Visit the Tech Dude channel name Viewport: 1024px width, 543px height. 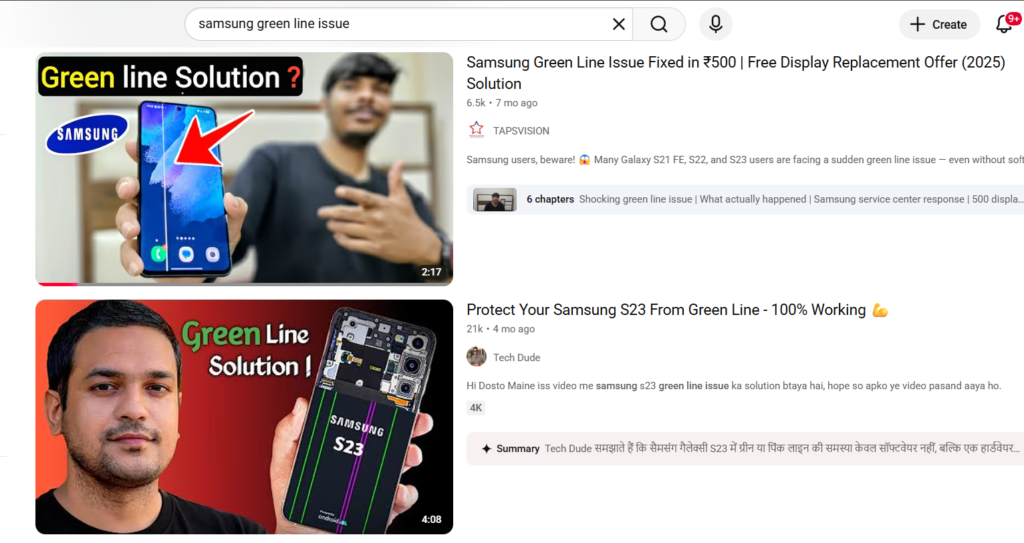(x=517, y=357)
